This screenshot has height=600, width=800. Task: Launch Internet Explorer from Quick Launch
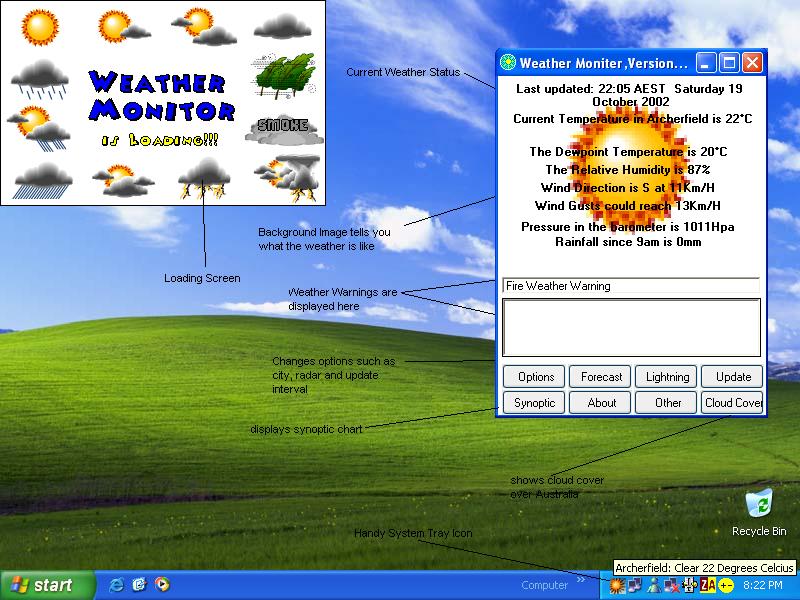(117, 585)
